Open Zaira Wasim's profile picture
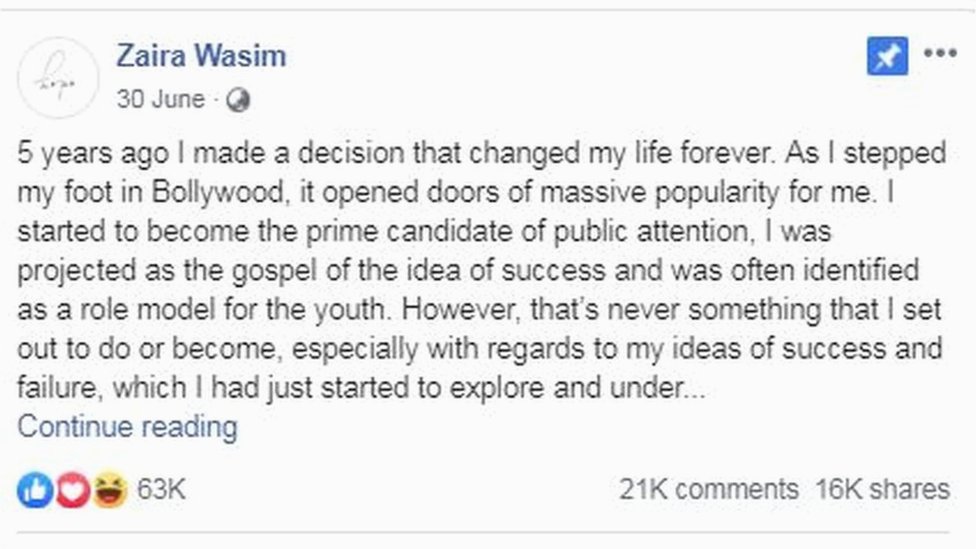This screenshot has height=549, width=976. [58, 77]
